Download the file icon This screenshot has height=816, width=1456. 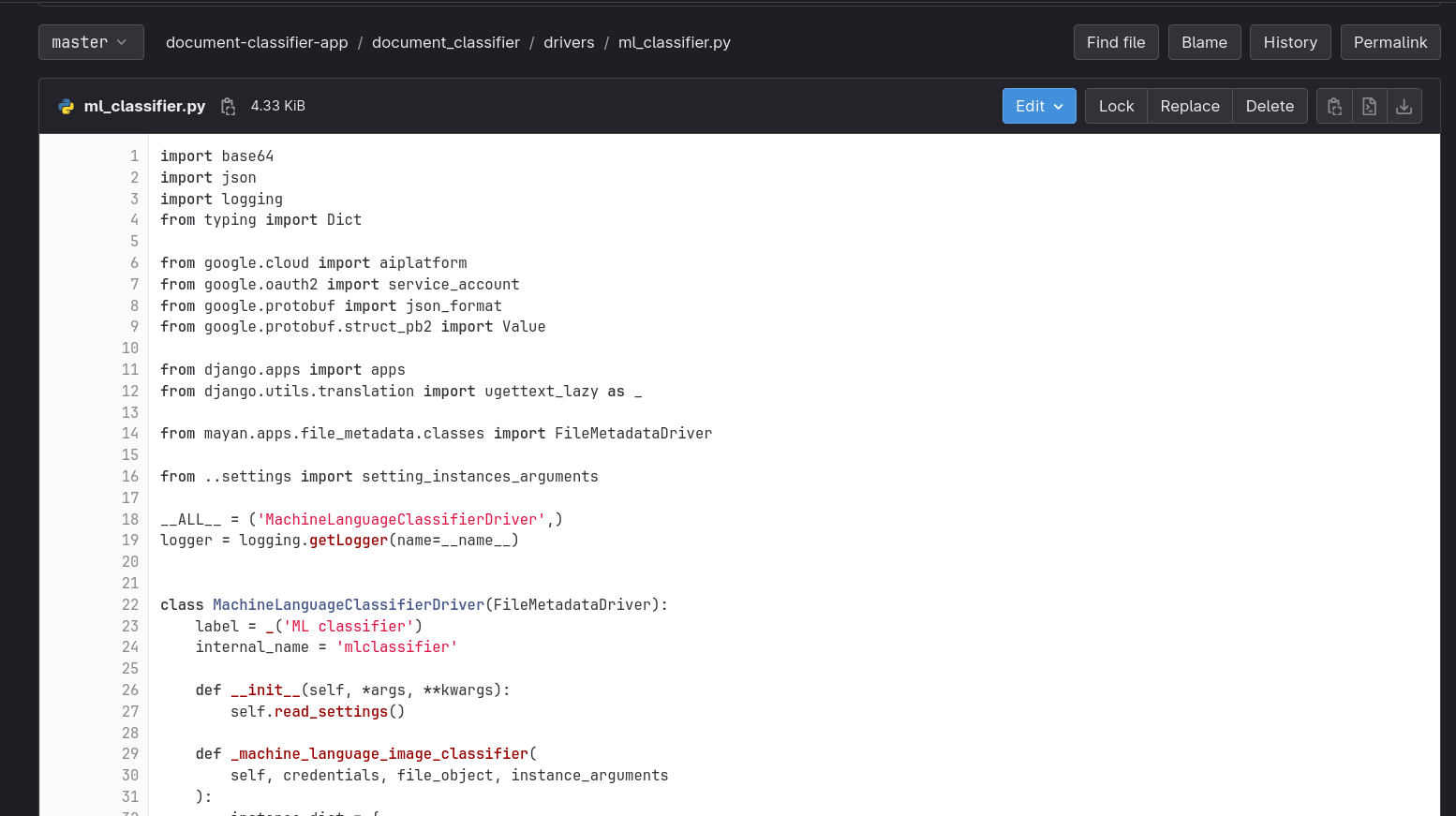(1404, 106)
